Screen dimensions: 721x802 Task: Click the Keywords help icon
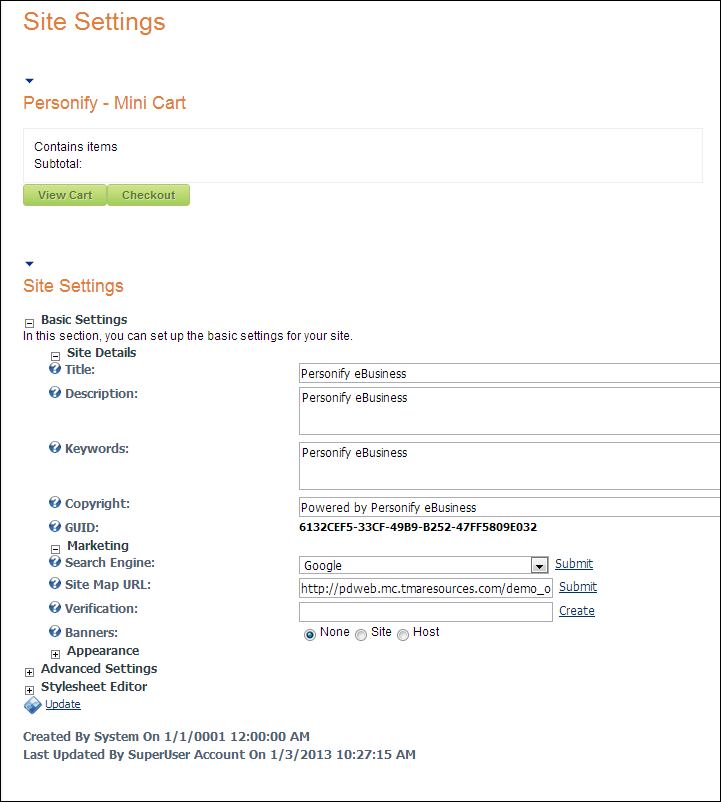click(54, 448)
